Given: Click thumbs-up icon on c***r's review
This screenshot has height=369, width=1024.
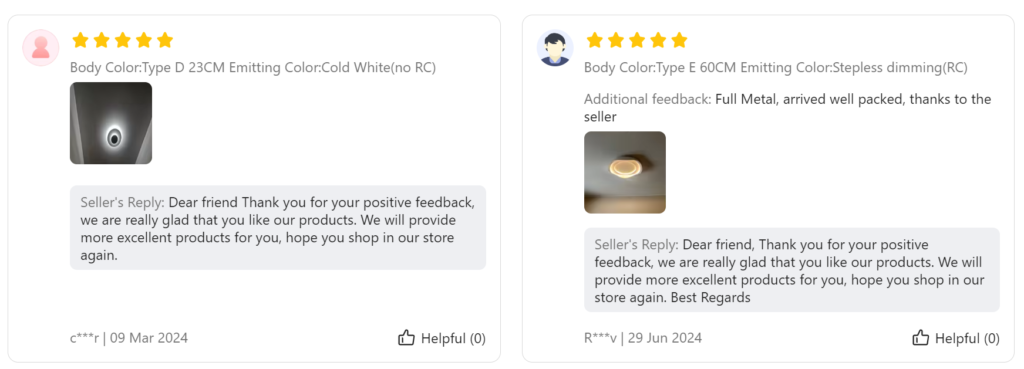Looking at the screenshot, I should coord(406,338).
